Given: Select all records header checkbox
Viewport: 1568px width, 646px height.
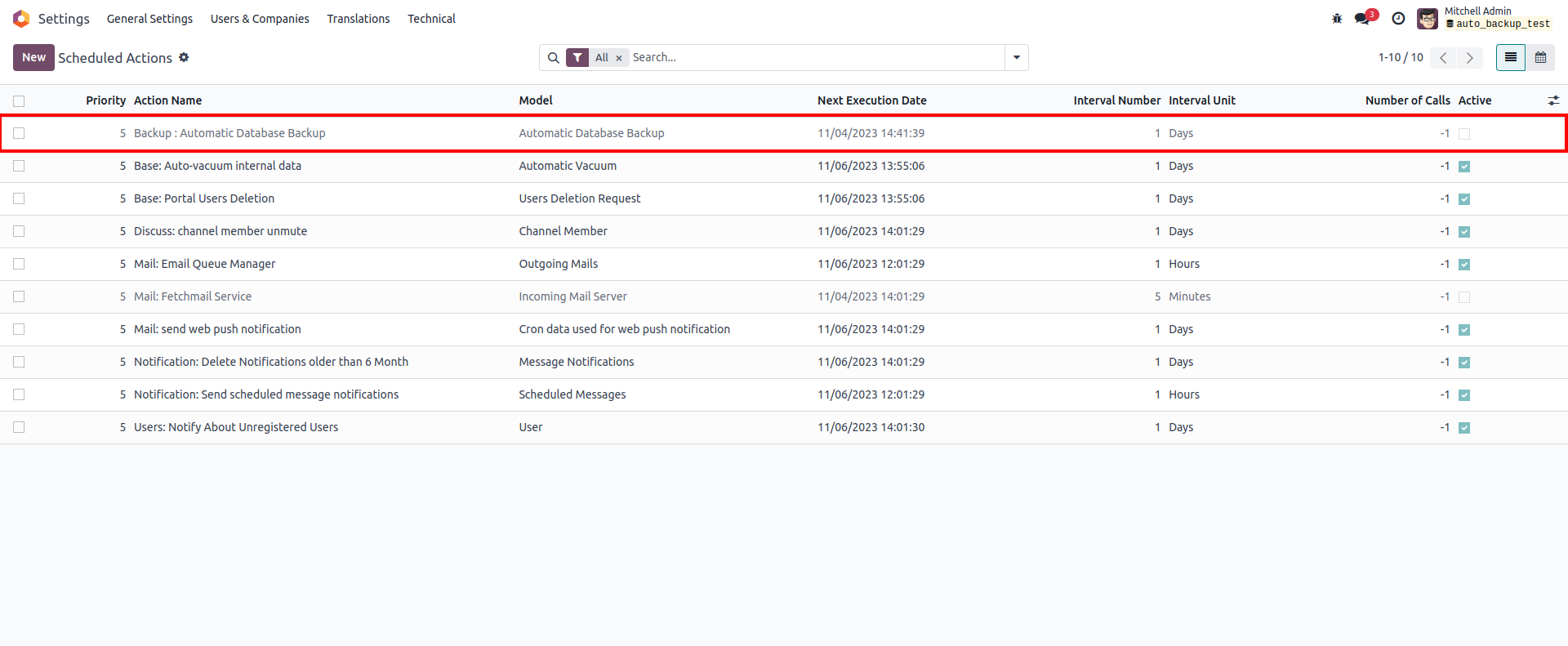Looking at the screenshot, I should [19, 101].
